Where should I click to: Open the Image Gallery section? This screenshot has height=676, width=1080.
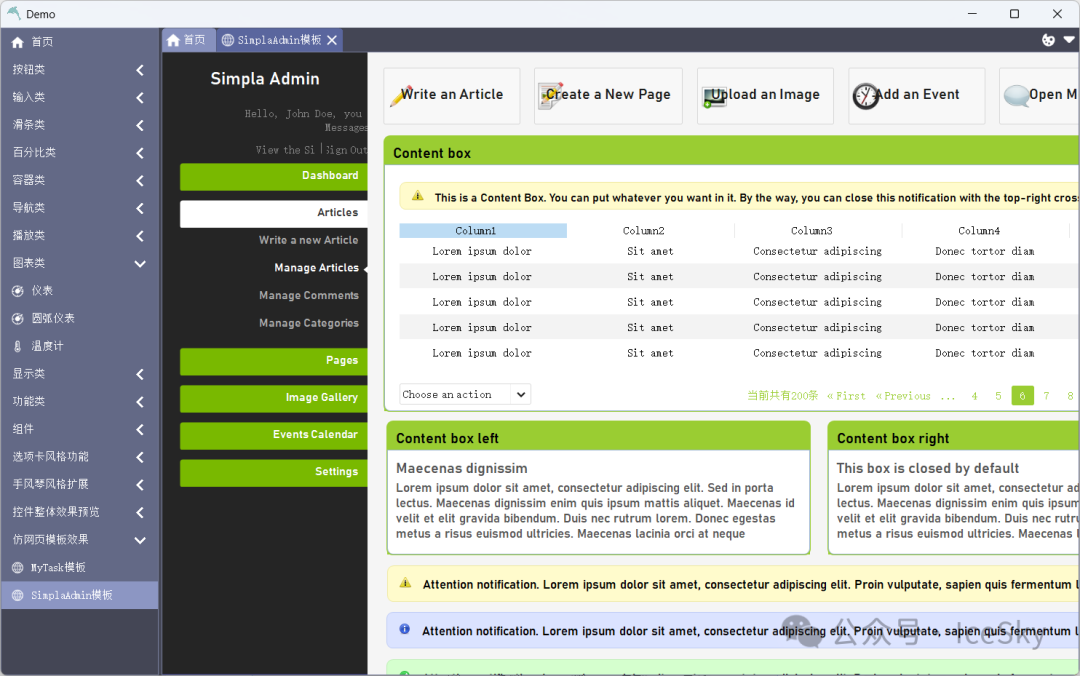pos(273,398)
